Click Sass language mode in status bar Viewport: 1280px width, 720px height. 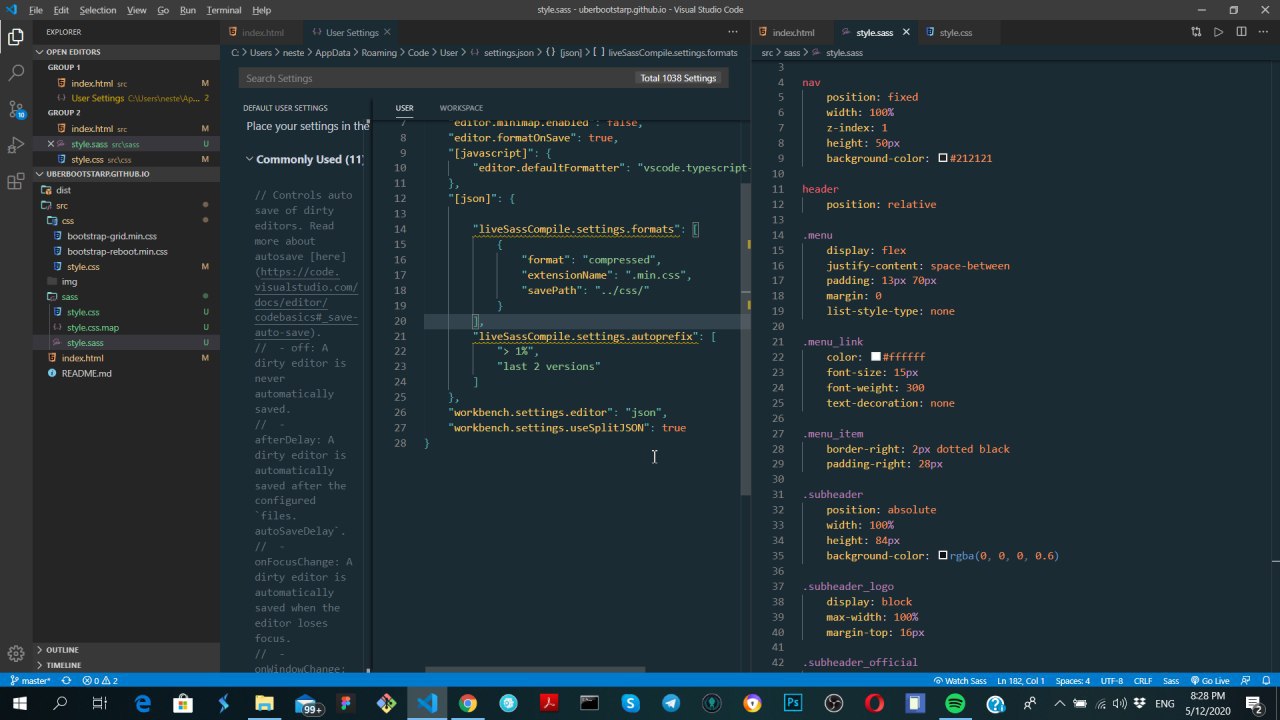pyautogui.click(x=1170, y=680)
